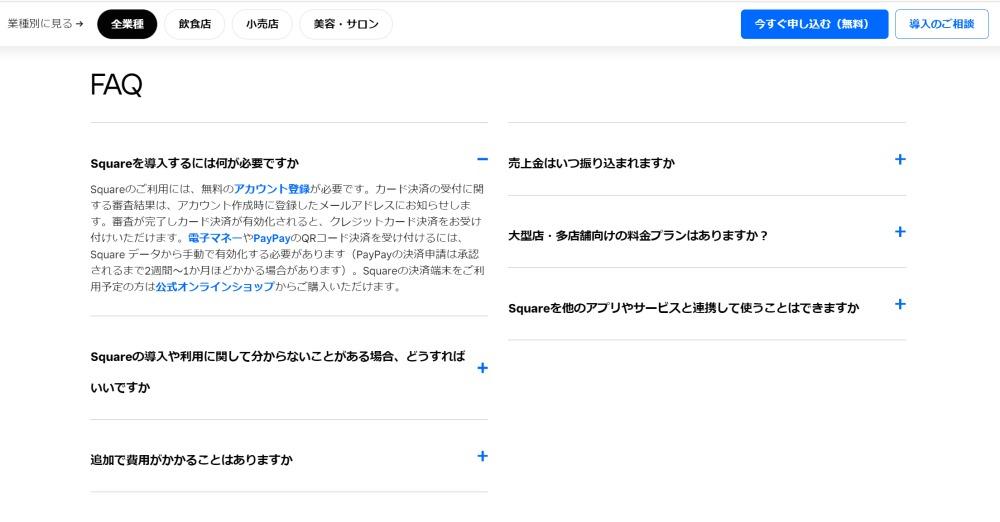Click the 売上金はいつ振り込まれますか question title
This screenshot has width=1000, height=522.
coord(591,163)
